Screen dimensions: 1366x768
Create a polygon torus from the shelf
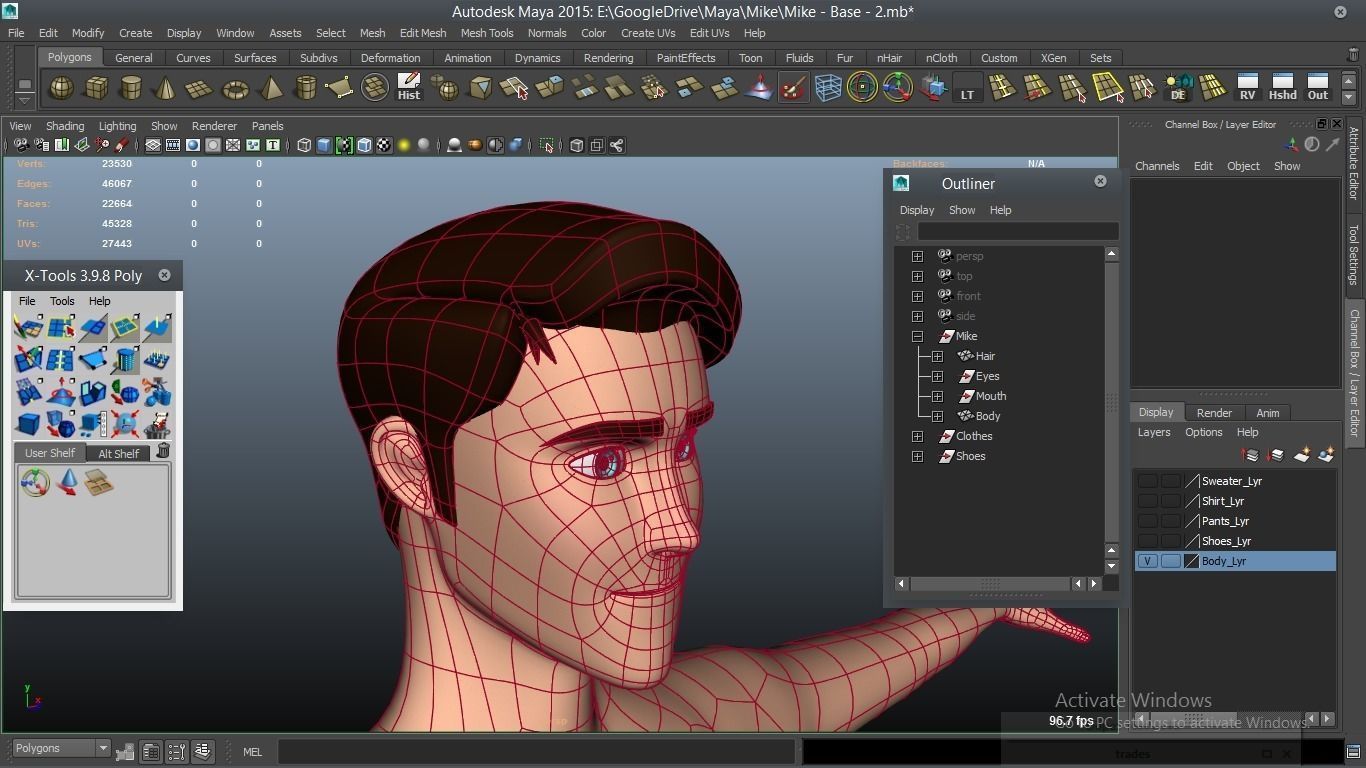click(x=235, y=88)
